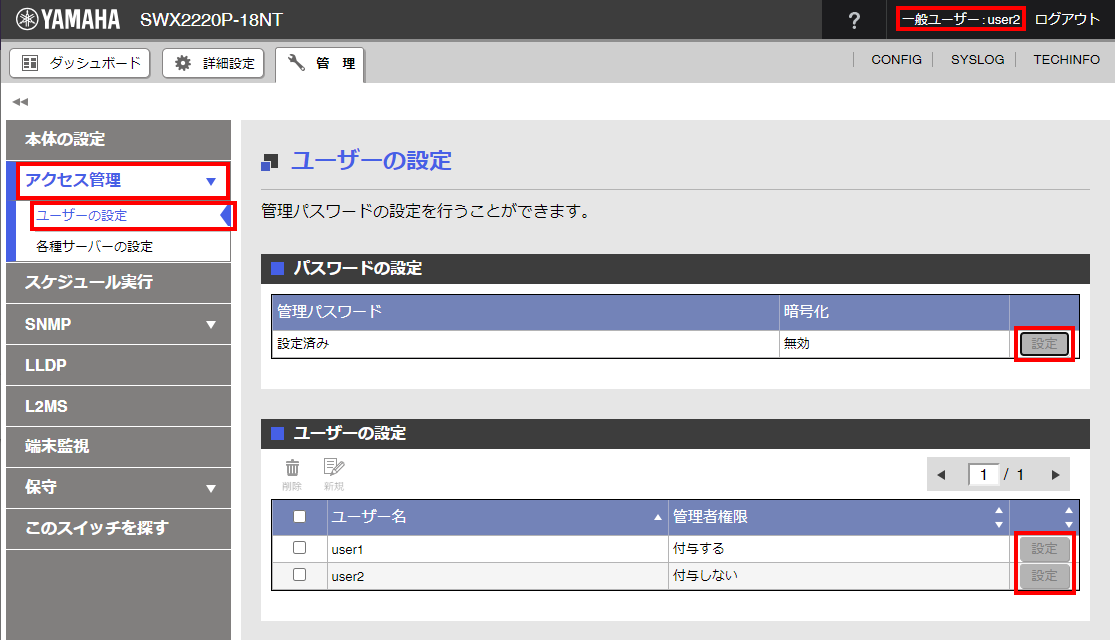The image size is (1115, 640).
Task: Tick the checkbox for user2
Action: (x=299, y=575)
